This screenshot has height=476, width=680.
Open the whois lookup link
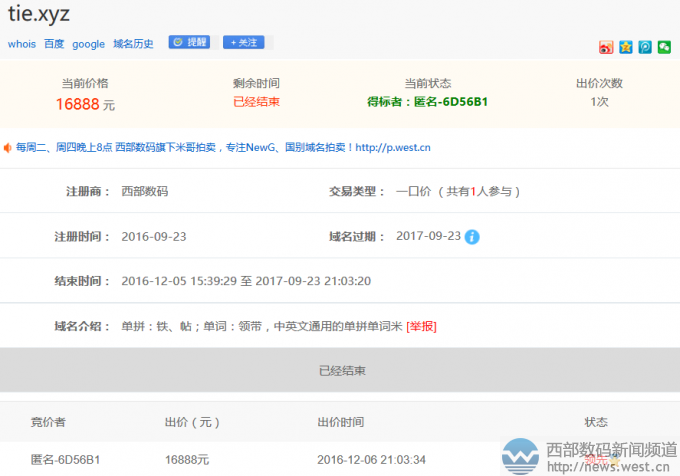tap(21, 44)
